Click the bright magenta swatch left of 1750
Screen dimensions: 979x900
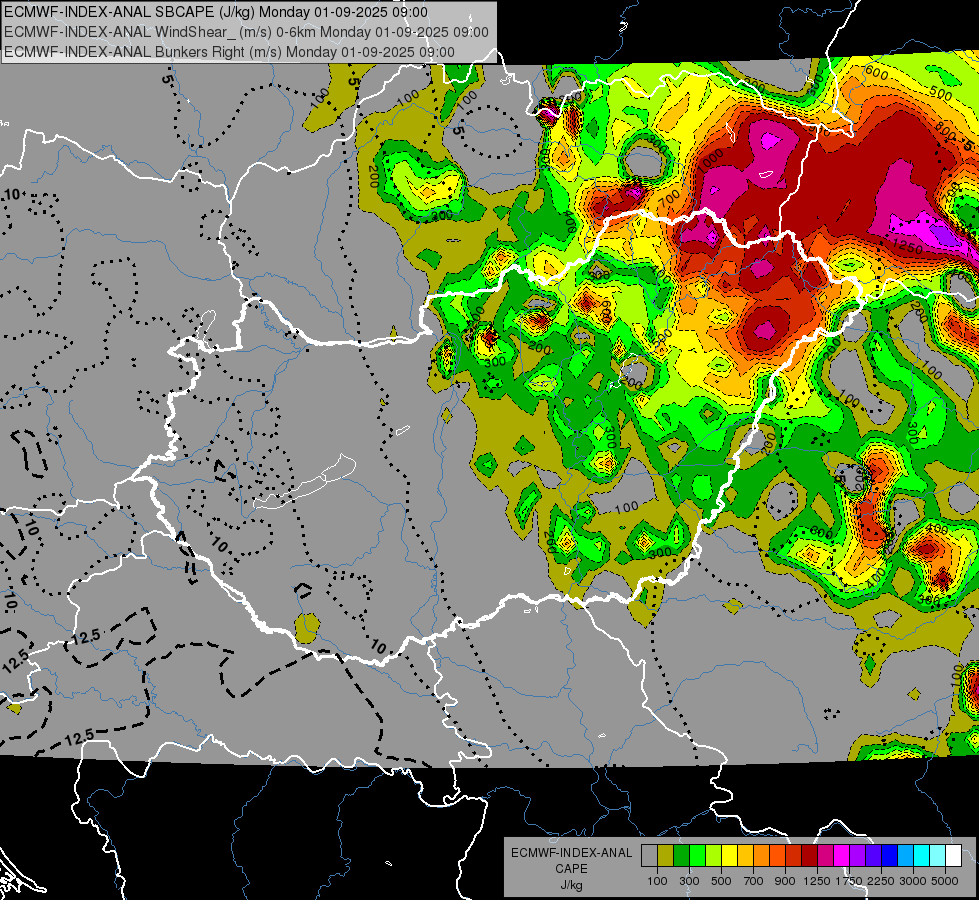[x=842, y=855]
